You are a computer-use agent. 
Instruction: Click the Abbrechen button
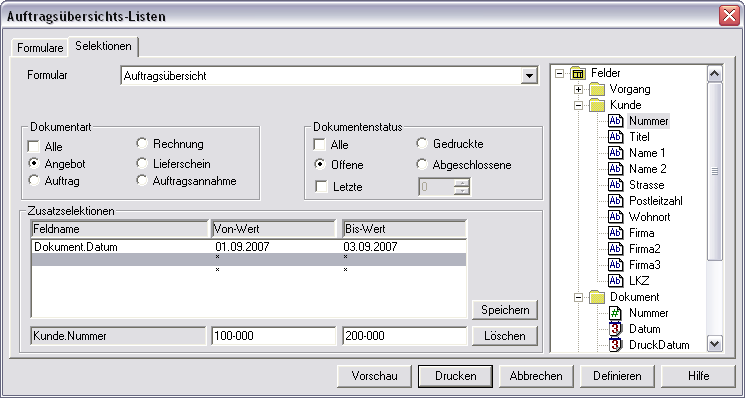(x=536, y=376)
